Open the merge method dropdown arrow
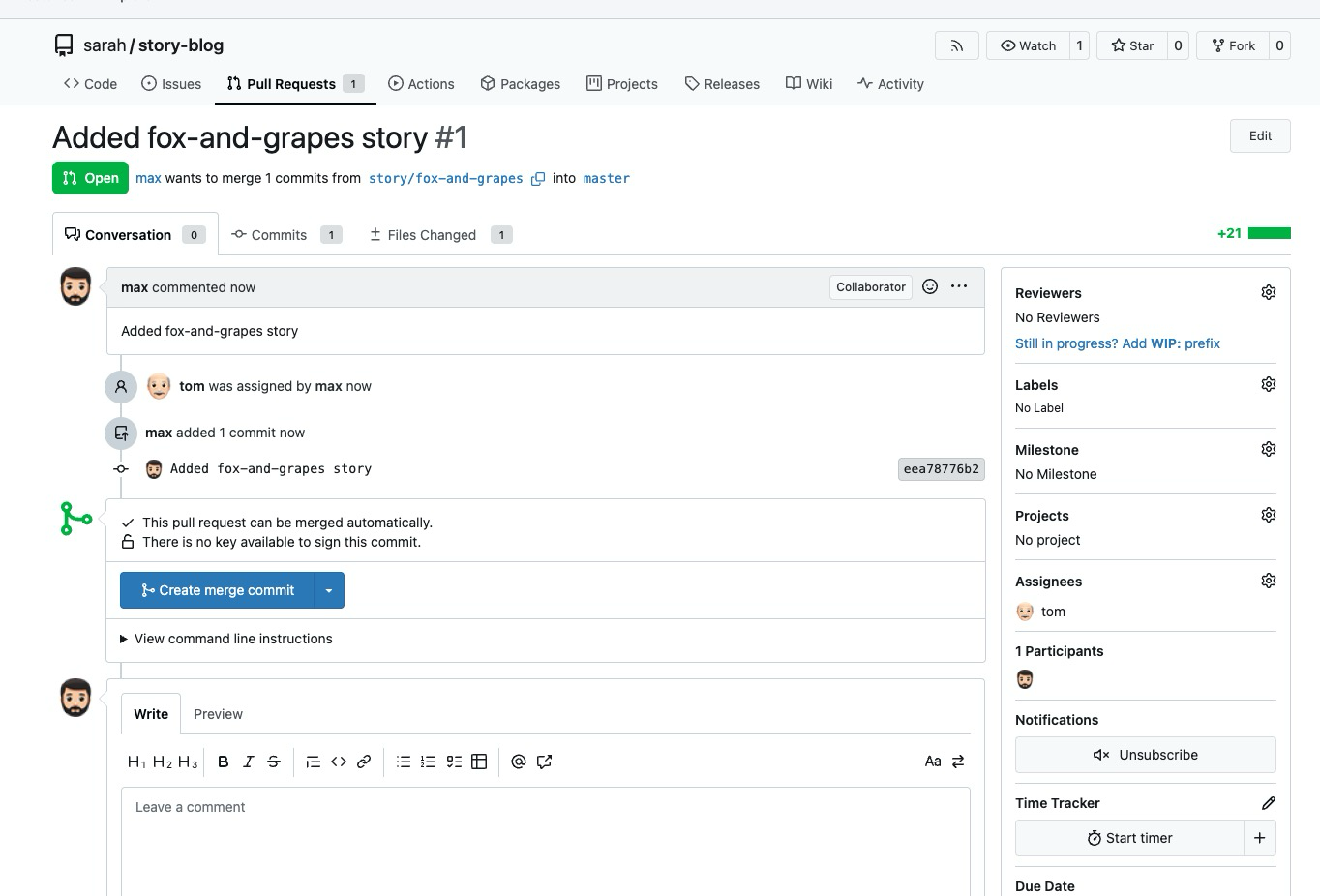The width and height of the screenshot is (1320, 896). click(329, 590)
